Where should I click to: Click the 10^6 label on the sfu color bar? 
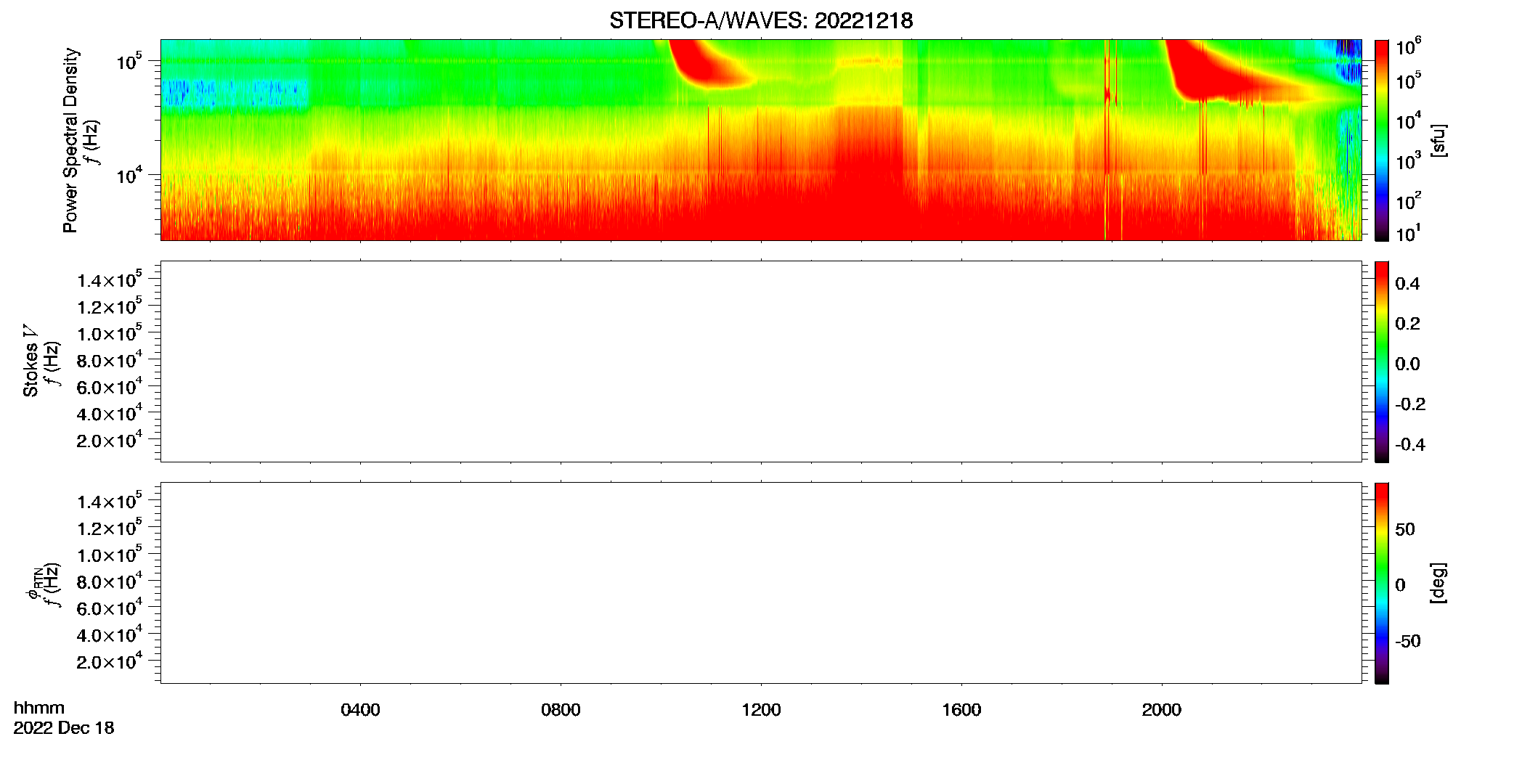tap(1408, 46)
